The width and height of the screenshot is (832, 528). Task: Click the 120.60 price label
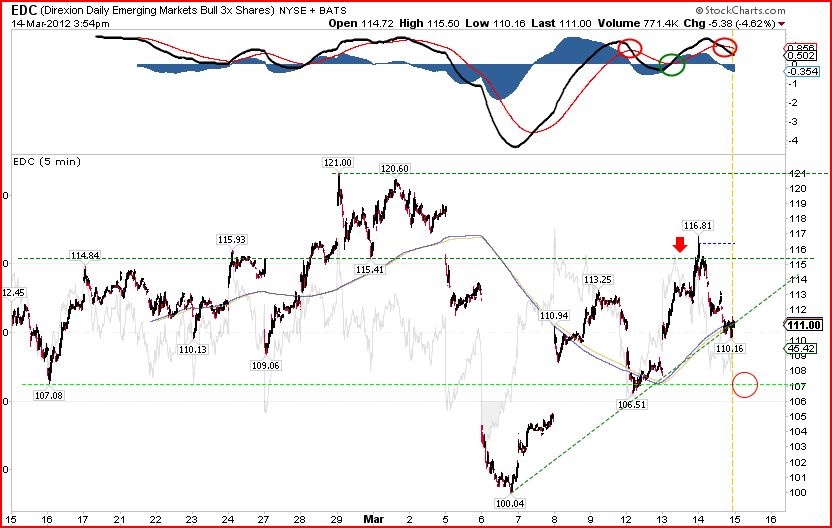(x=395, y=169)
